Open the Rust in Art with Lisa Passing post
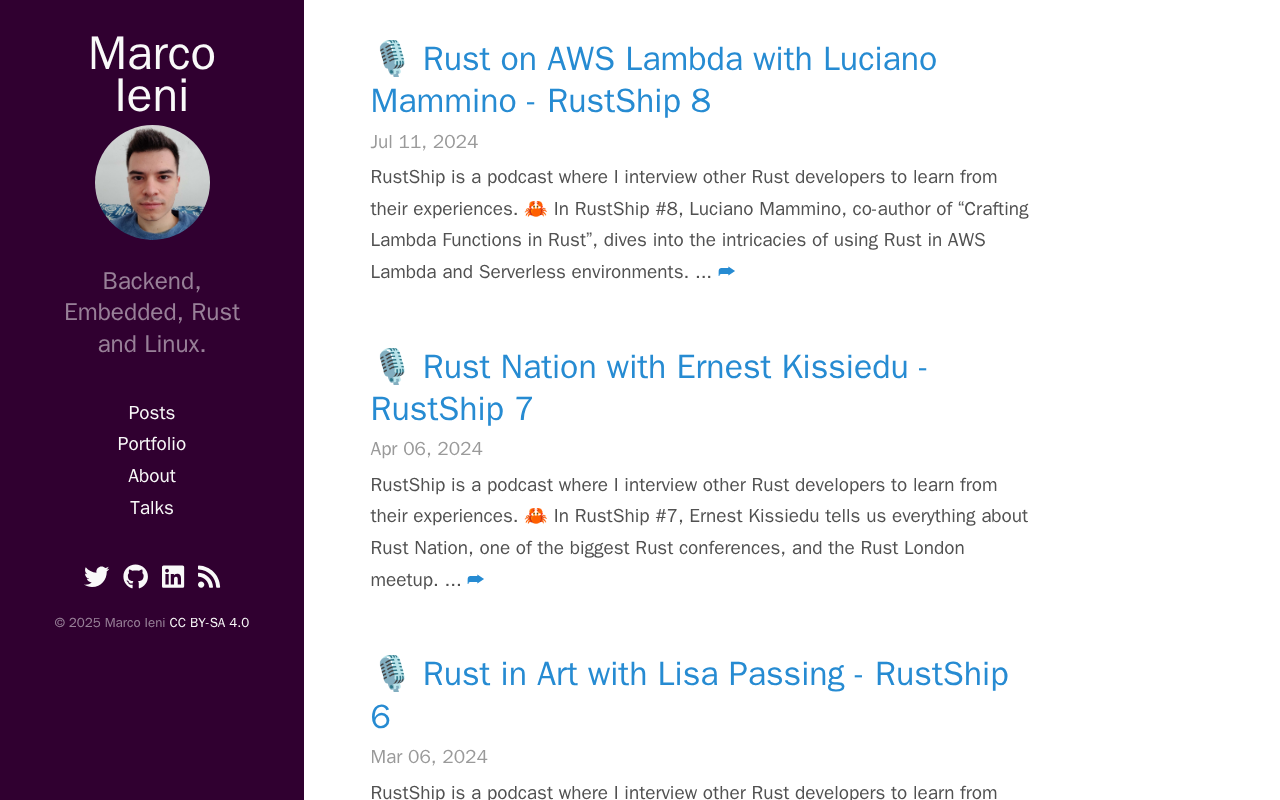Viewport: 1280px width, 800px height. (x=715, y=675)
